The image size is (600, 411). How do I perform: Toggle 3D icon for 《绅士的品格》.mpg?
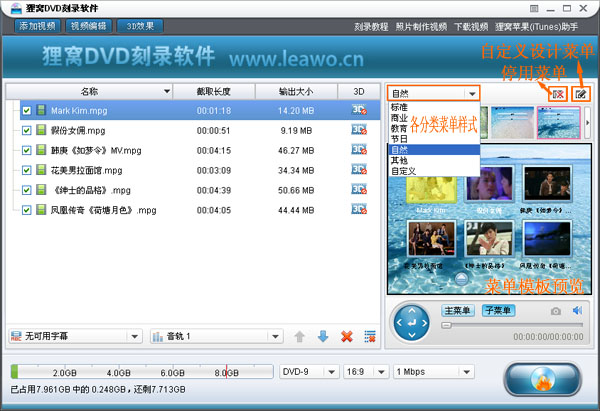(x=359, y=189)
